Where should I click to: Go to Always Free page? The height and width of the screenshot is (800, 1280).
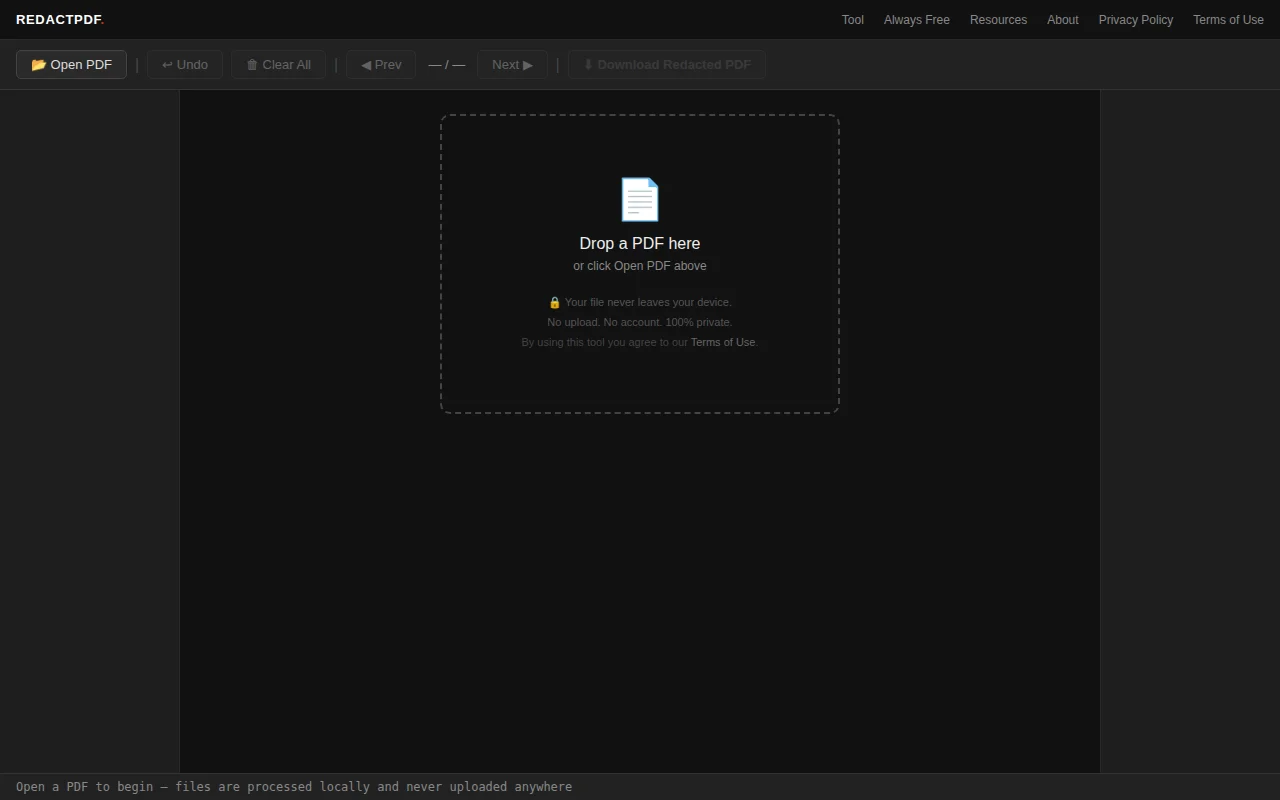tap(916, 20)
